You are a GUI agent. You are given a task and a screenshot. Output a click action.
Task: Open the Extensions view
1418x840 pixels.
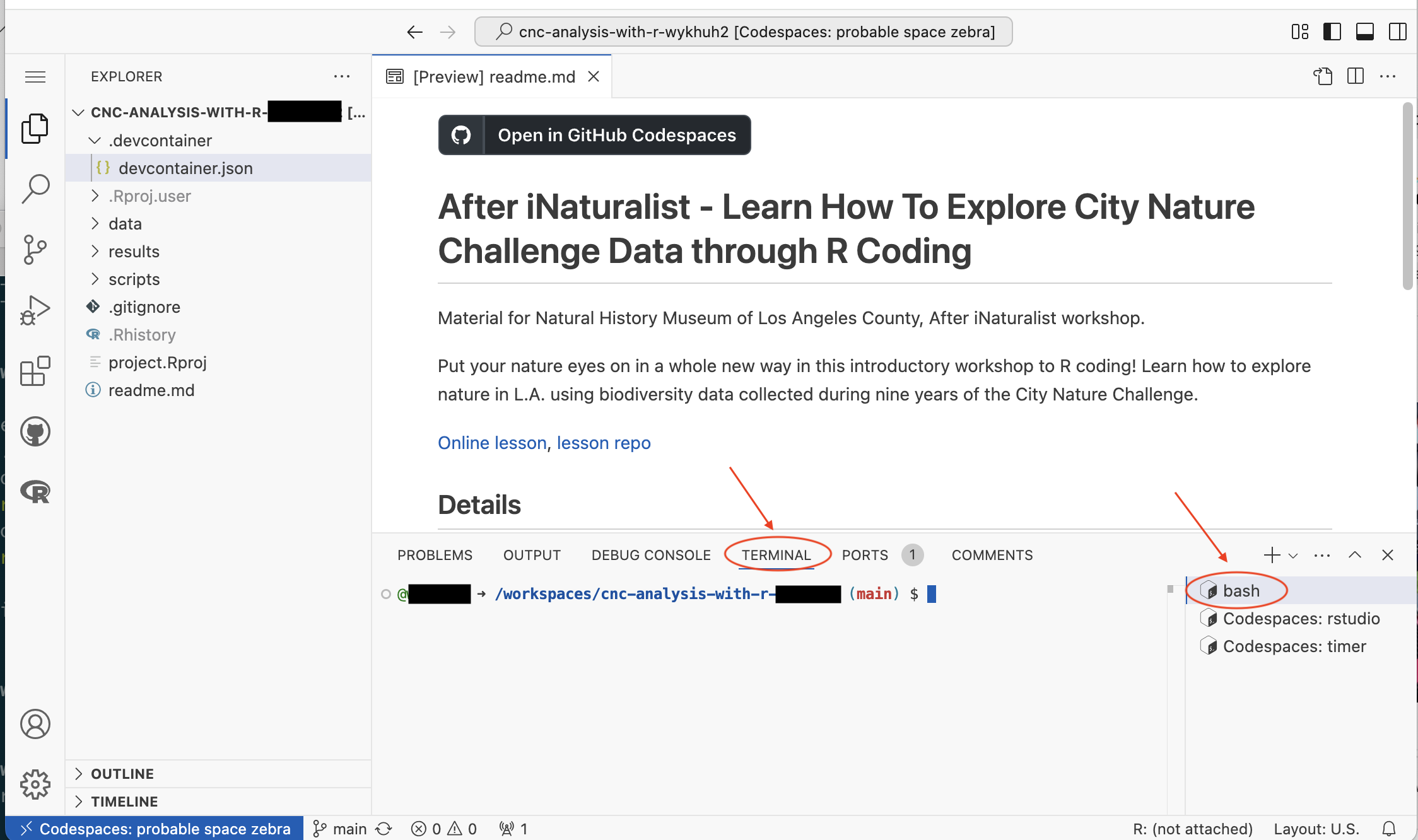click(35, 371)
